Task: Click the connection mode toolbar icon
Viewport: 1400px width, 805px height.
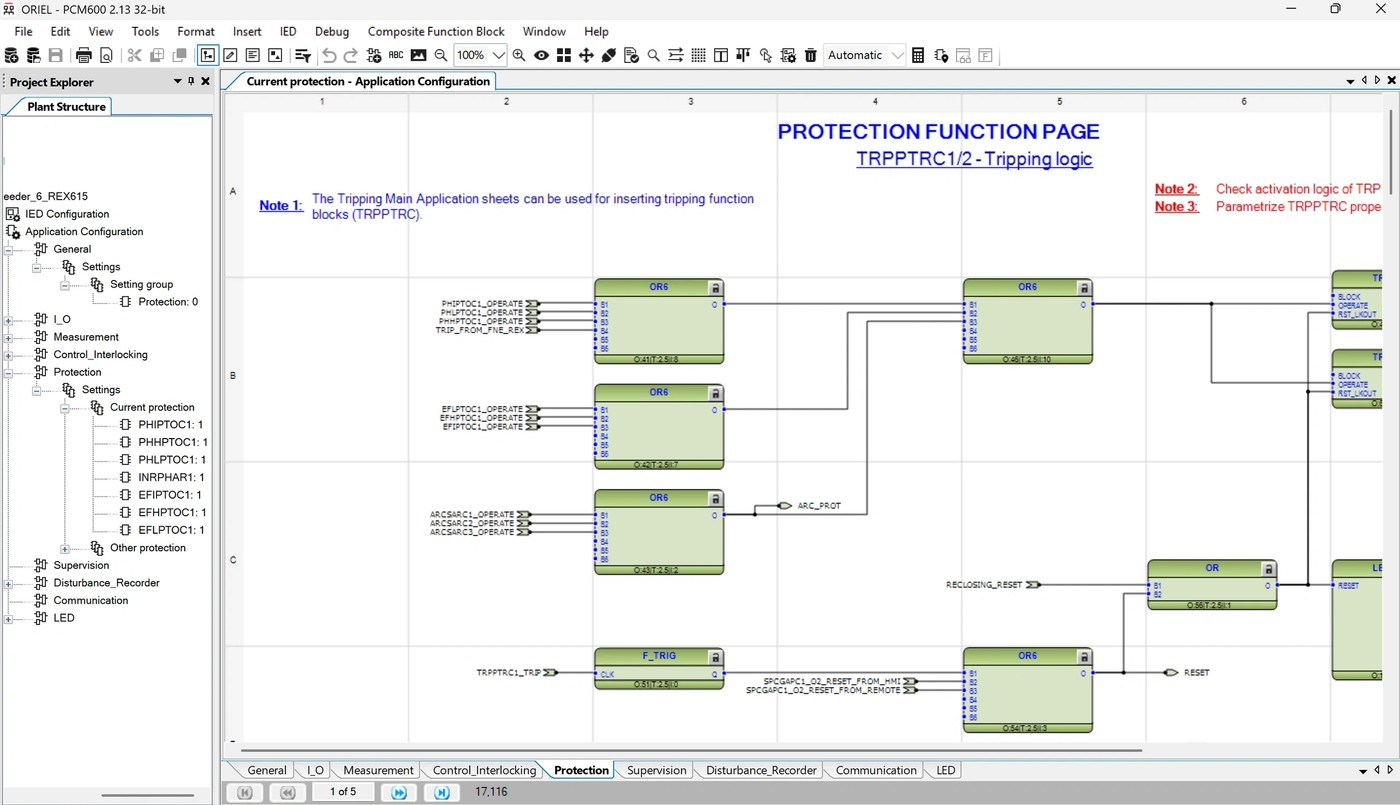Action: tap(208, 55)
